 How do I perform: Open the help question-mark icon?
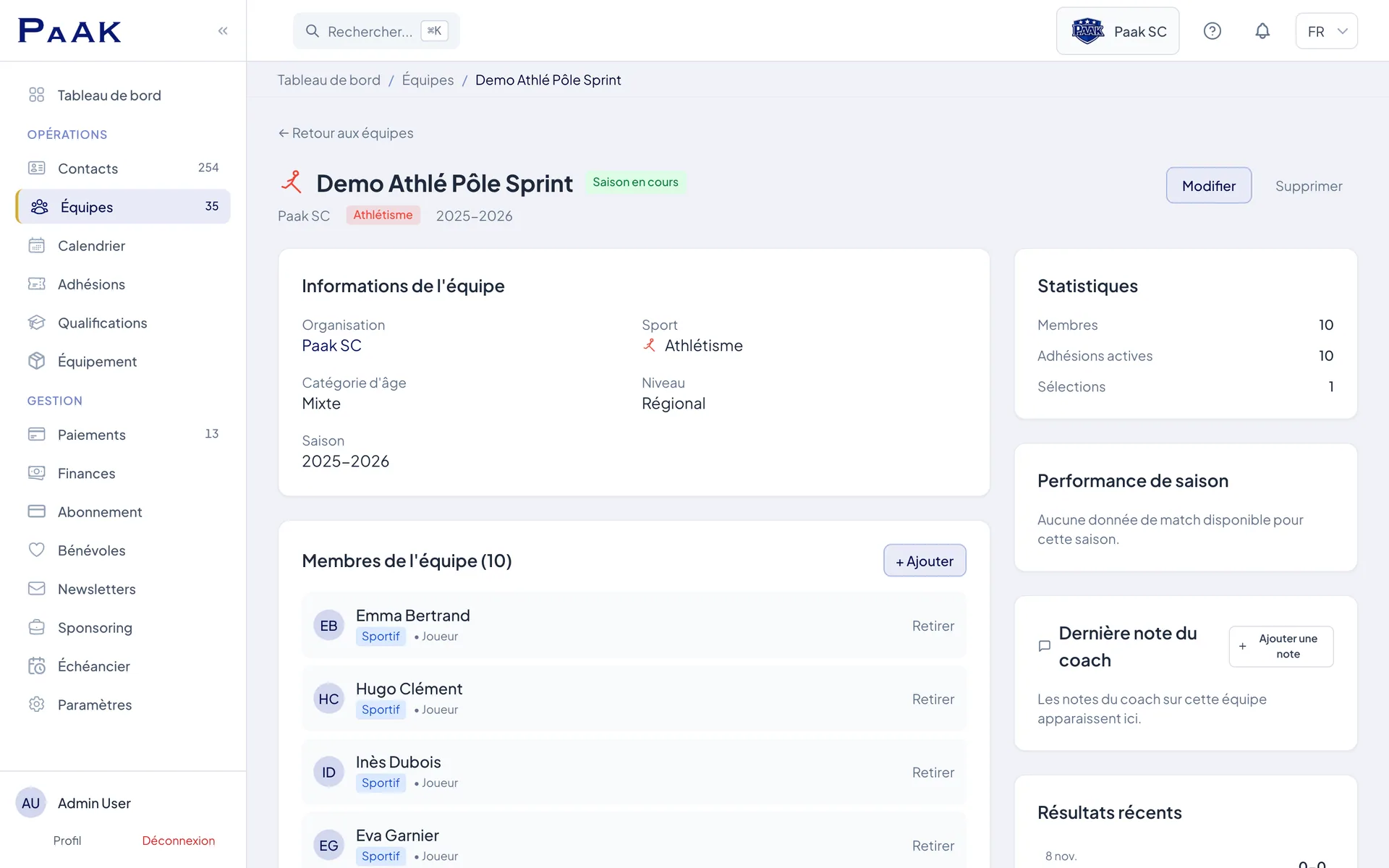[1212, 31]
